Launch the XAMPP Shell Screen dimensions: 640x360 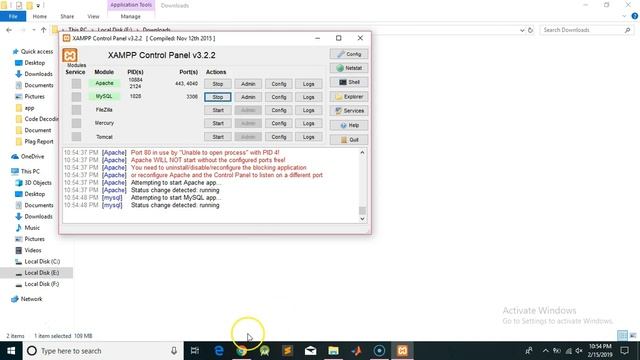pos(349,82)
